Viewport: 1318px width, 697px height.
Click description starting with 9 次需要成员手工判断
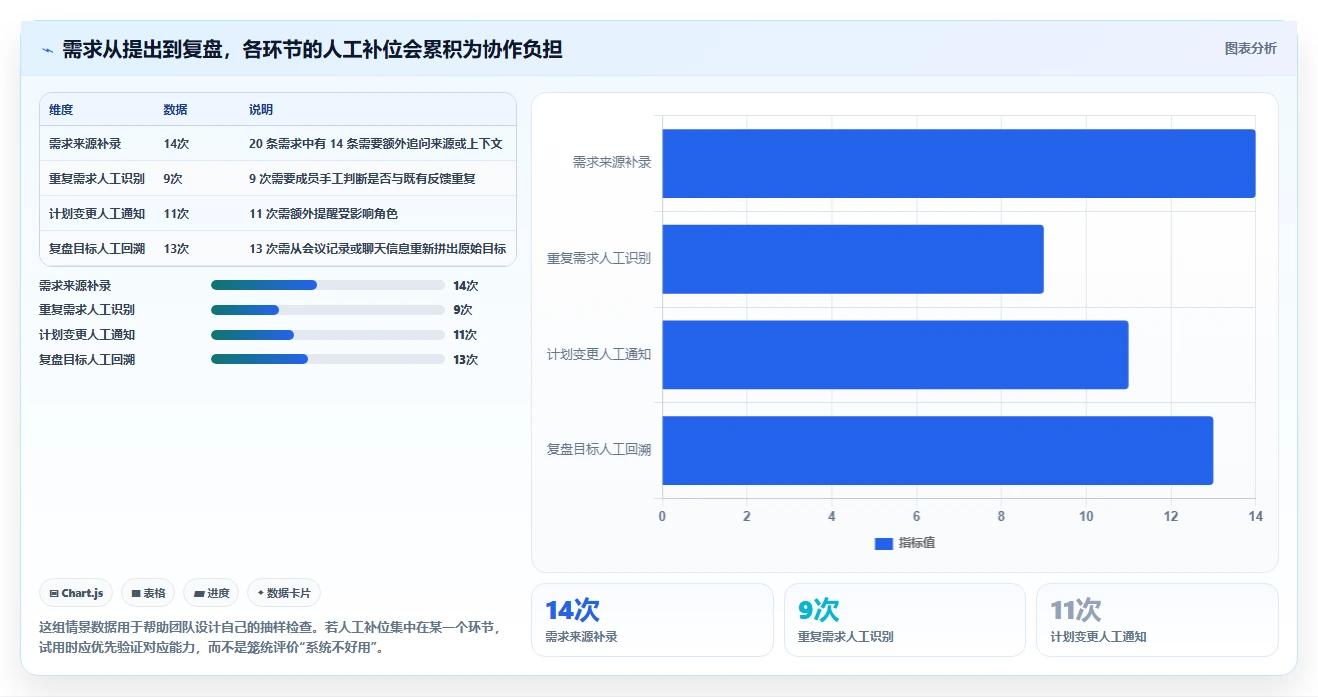click(x=362, y=179)
